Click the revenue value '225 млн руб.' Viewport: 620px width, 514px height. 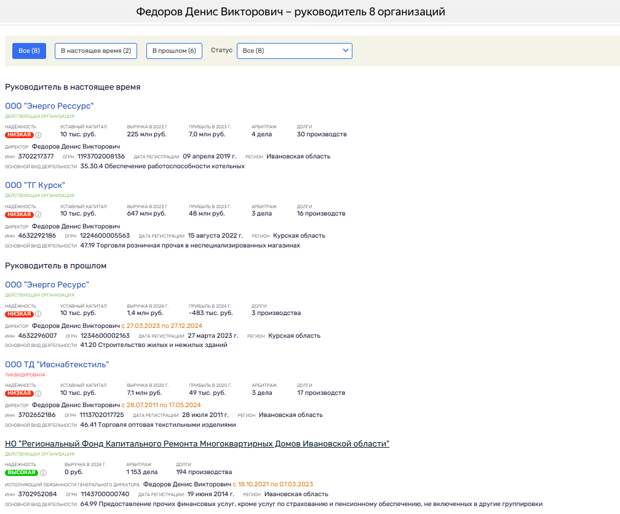click(x=146, y=134)
